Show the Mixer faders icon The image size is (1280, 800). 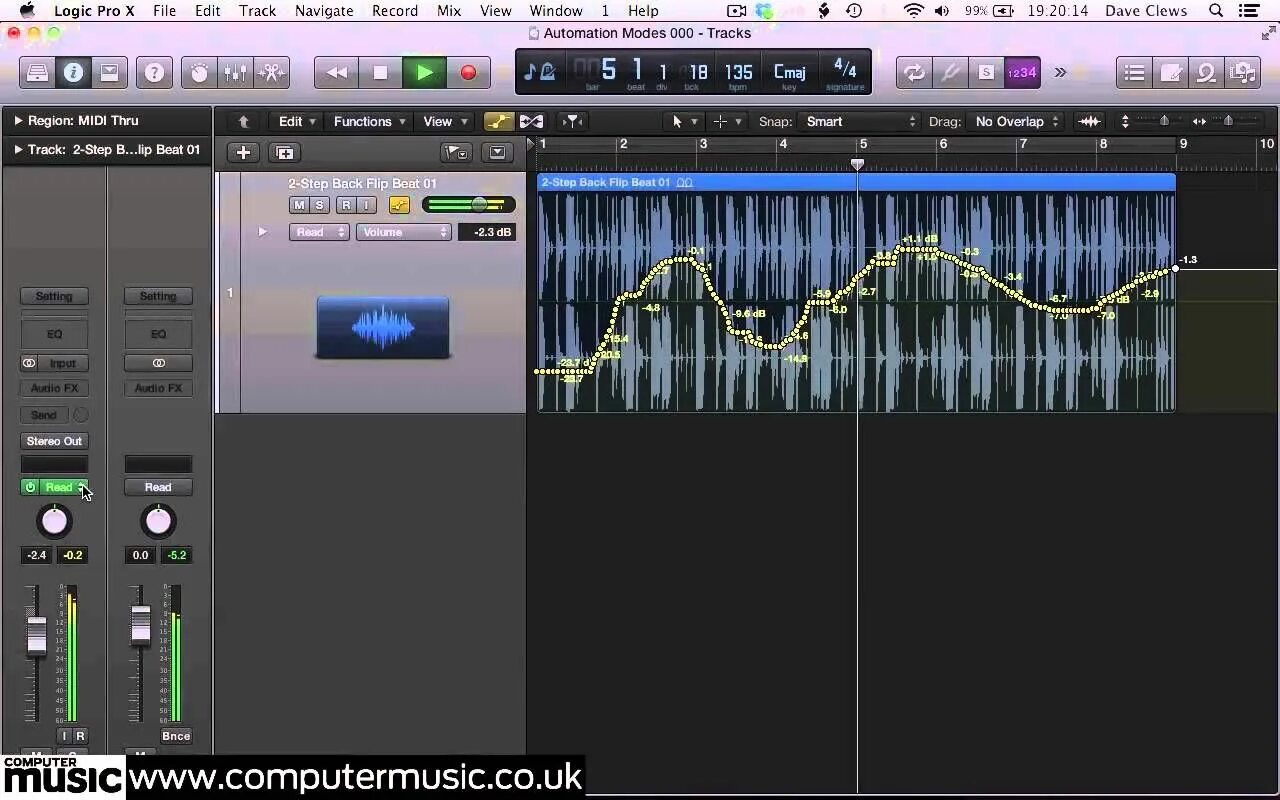point(236,73)
